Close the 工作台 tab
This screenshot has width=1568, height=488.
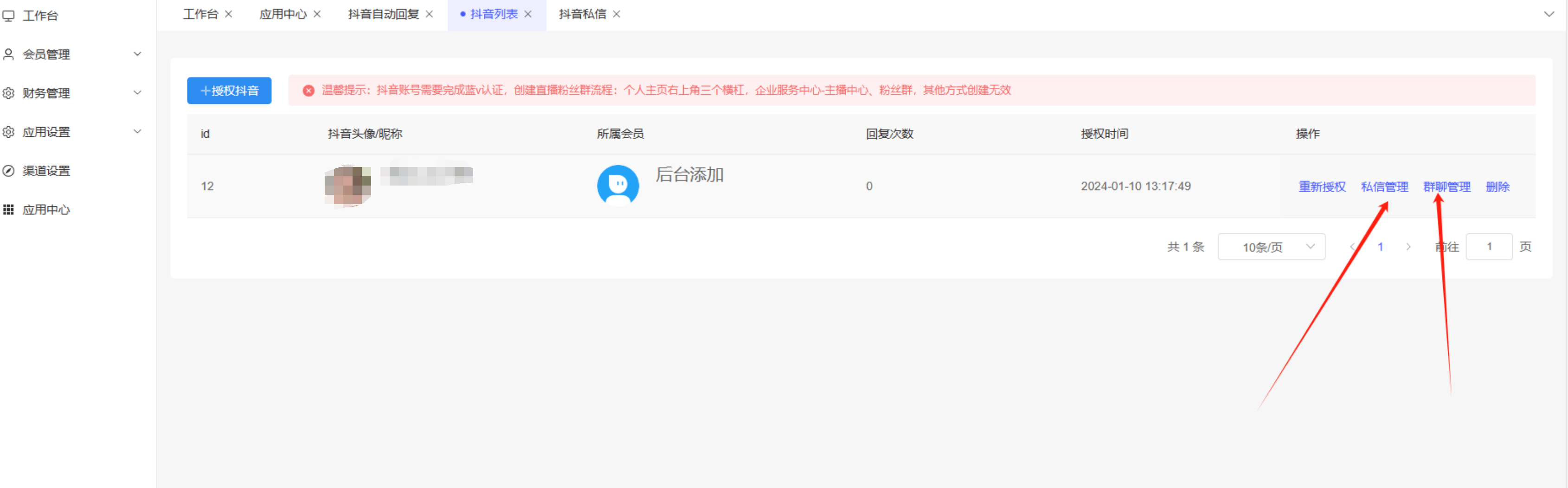tap(229, 14)
